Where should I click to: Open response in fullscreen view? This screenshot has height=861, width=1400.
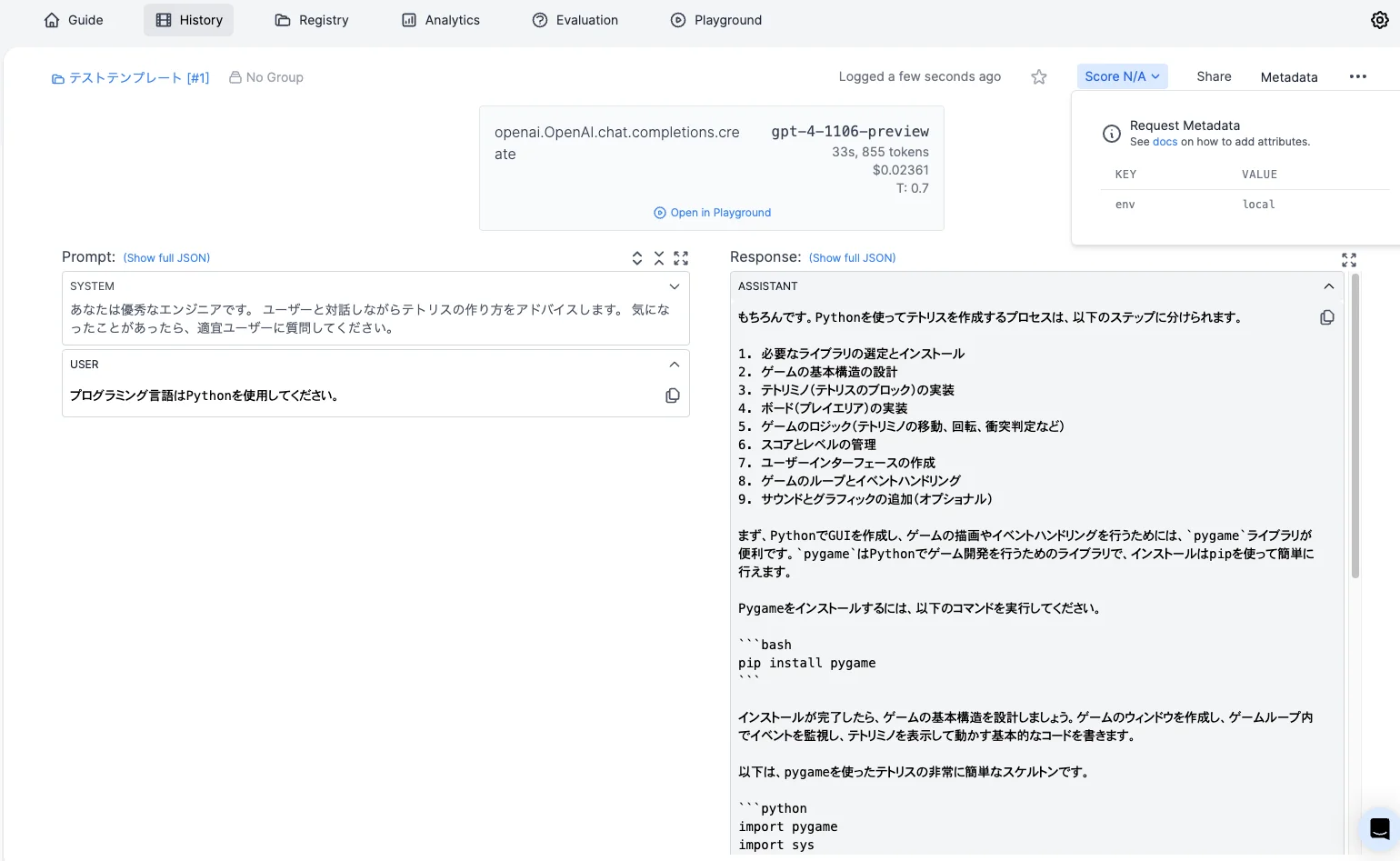tap(1349, 260)
